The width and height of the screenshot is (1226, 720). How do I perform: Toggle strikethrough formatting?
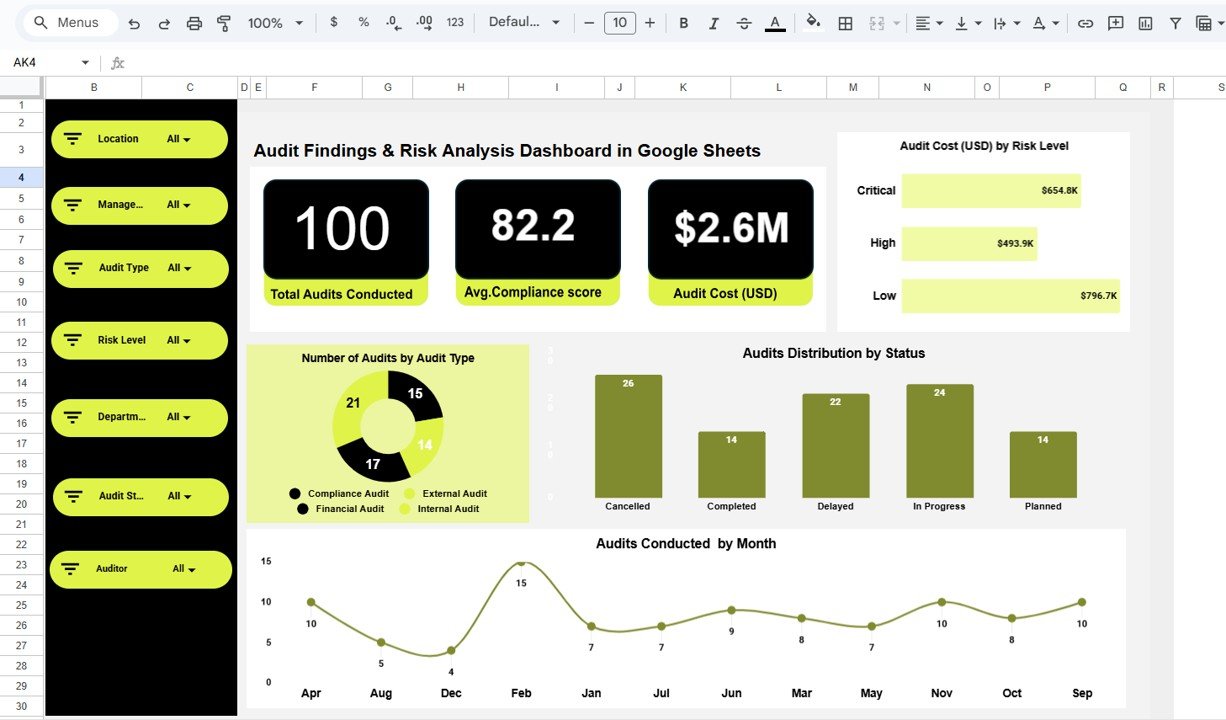pos(744,22)
